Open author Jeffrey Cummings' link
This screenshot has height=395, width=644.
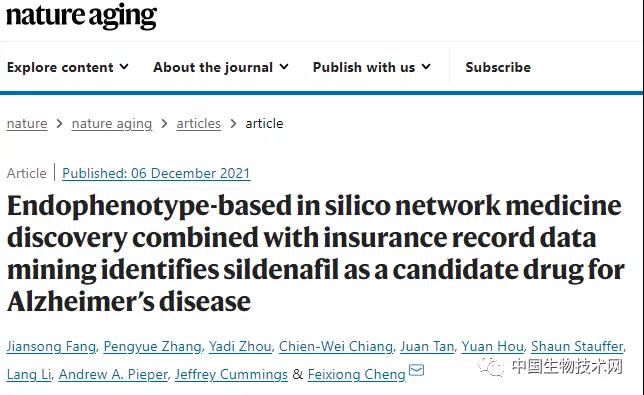[x=231, y=374]
